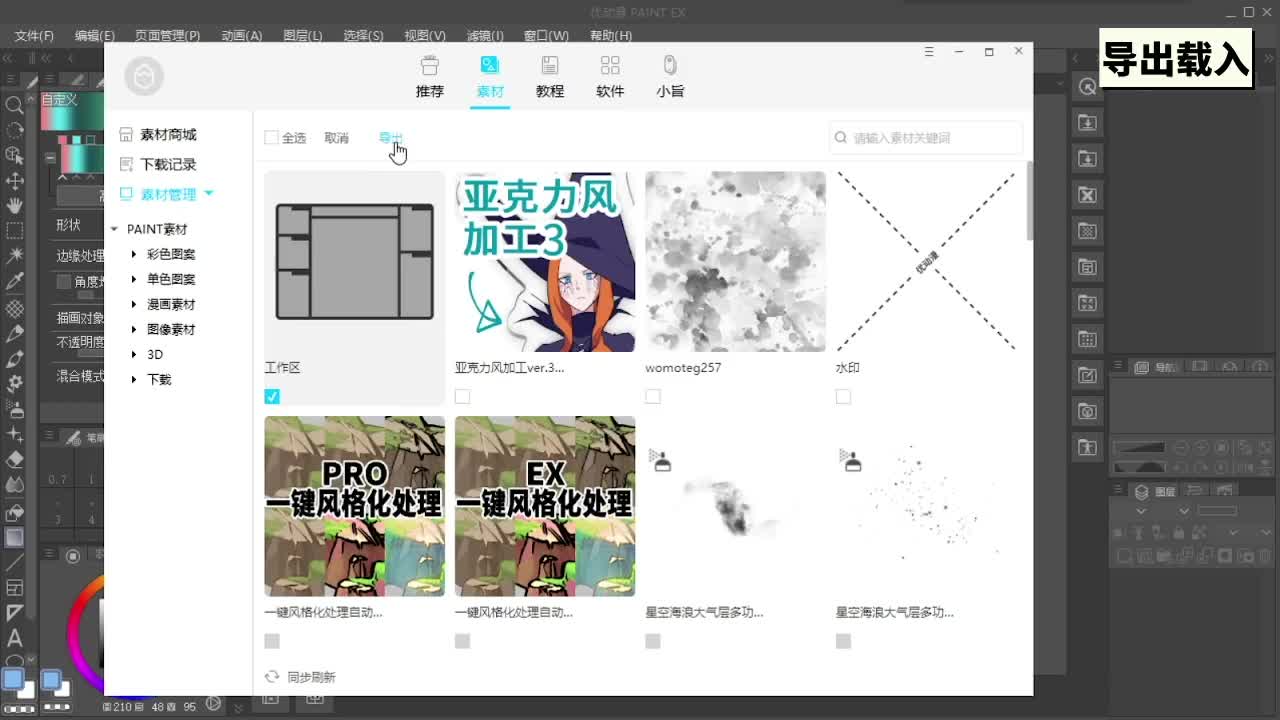Select the rectangular Marquee selection tool
Image resolution: width=1280 pixels, height=720 pixels.
point(15,231)
